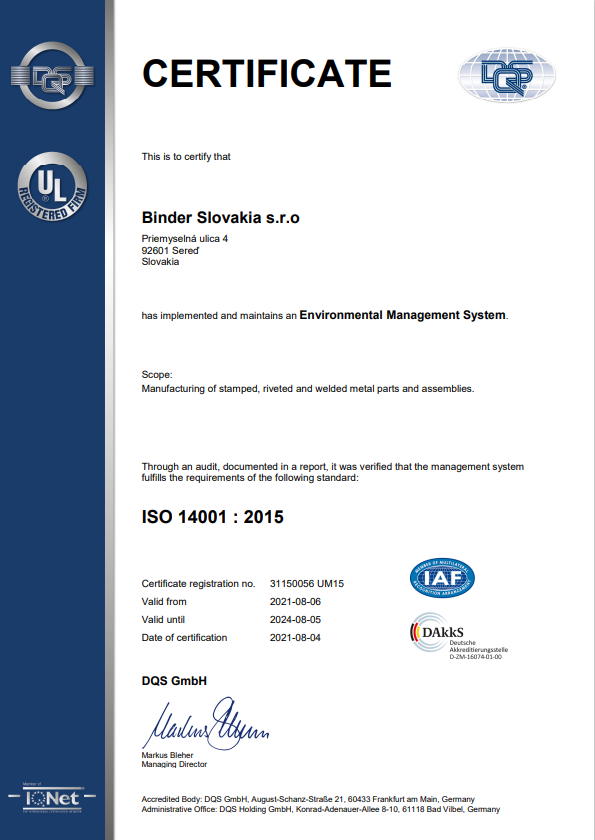The image size is (595, 840).
Task: Click the certificate registration number 31150056 UM15
Action: tap(307, 583)
